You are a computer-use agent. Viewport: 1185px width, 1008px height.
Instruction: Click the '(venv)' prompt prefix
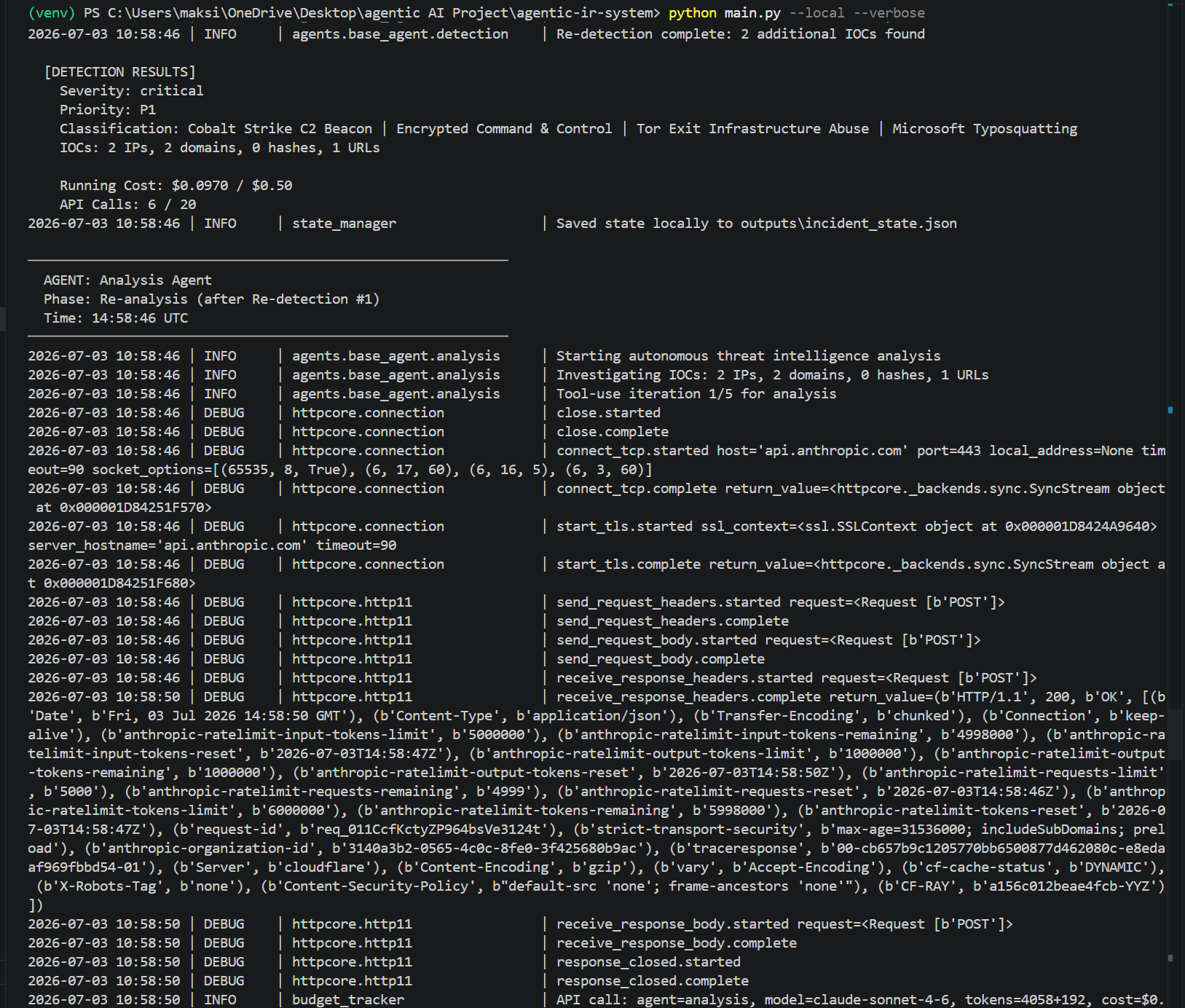point(52,13)
